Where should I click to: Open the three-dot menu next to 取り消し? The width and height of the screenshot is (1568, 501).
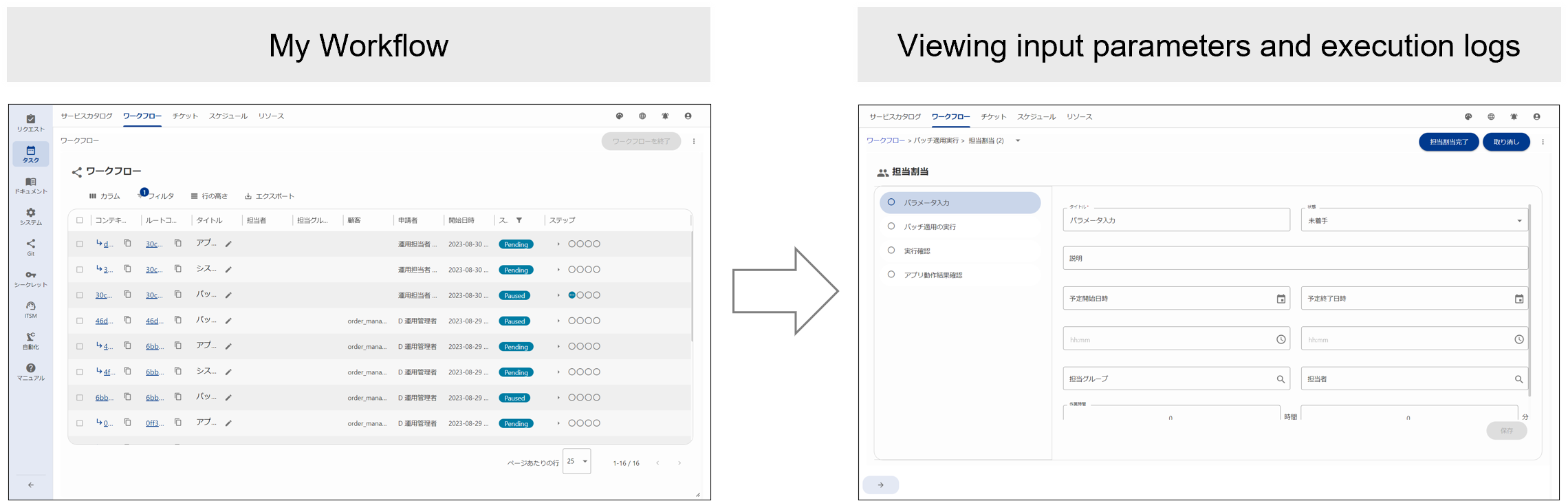pyautogui.click(x=1543, y=142)
